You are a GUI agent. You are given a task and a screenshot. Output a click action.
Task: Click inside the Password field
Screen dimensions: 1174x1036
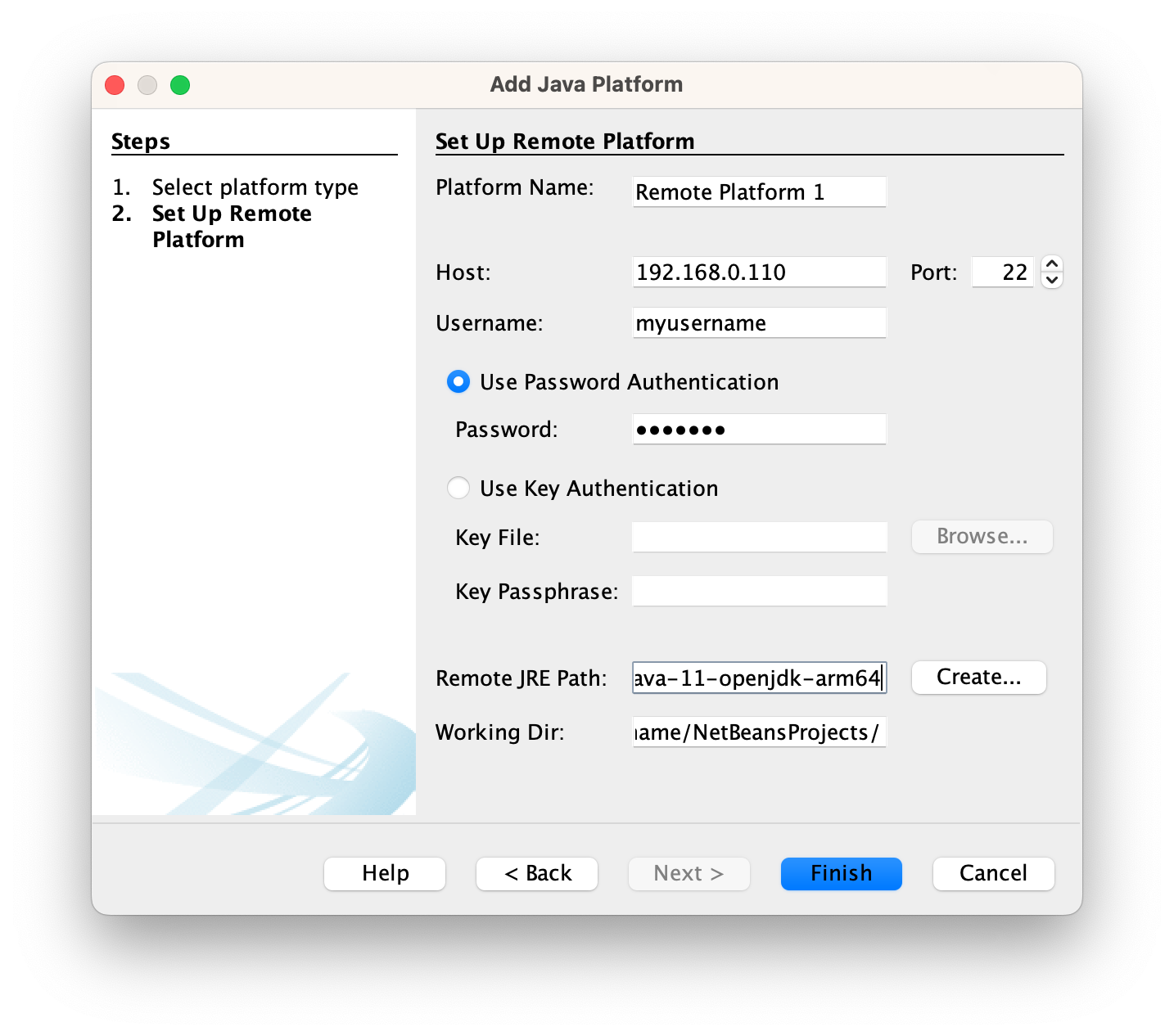[758, 429]
